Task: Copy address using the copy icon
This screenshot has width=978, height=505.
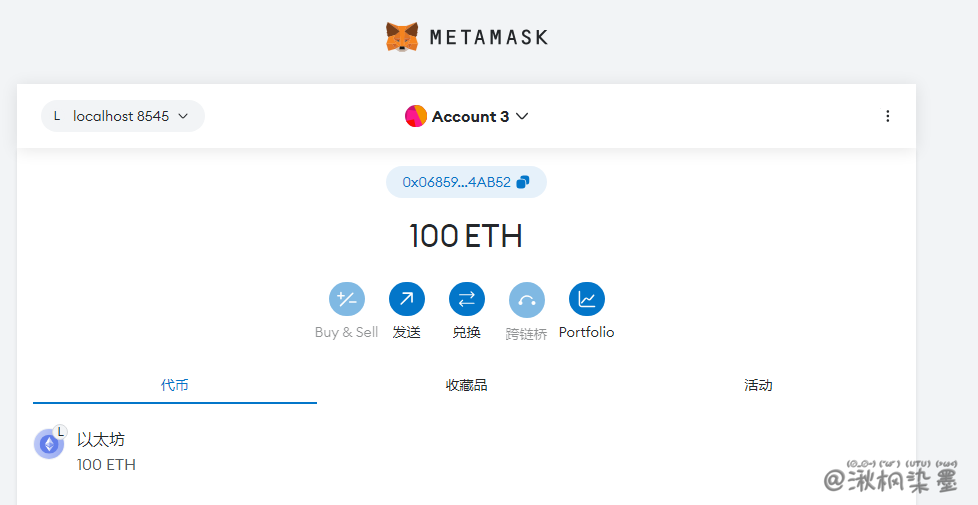Action: click(x=523, y=182)
